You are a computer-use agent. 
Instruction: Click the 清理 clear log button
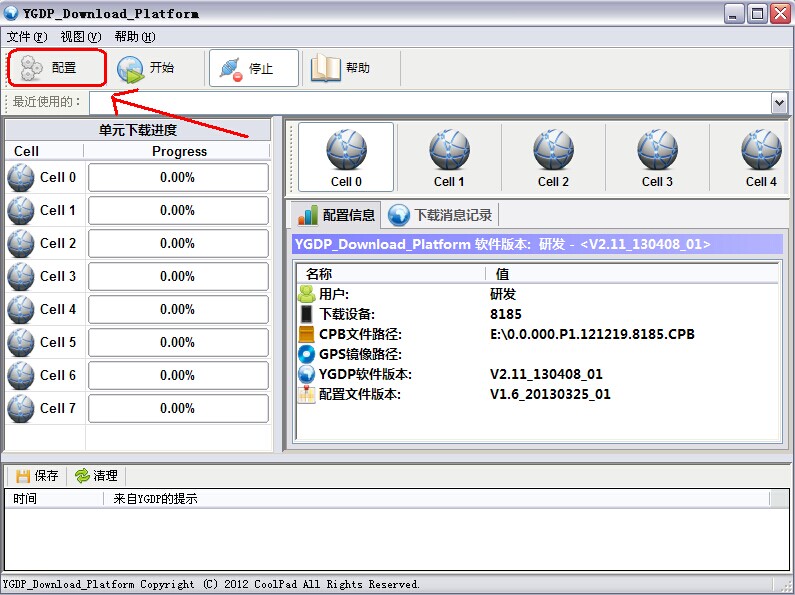(96, 476)
